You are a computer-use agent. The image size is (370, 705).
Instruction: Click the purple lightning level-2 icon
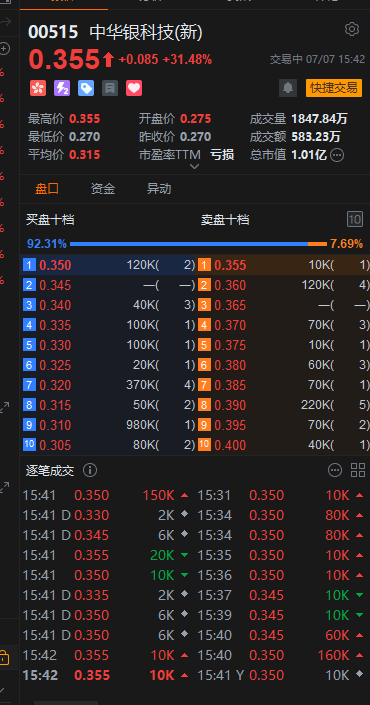62,88
